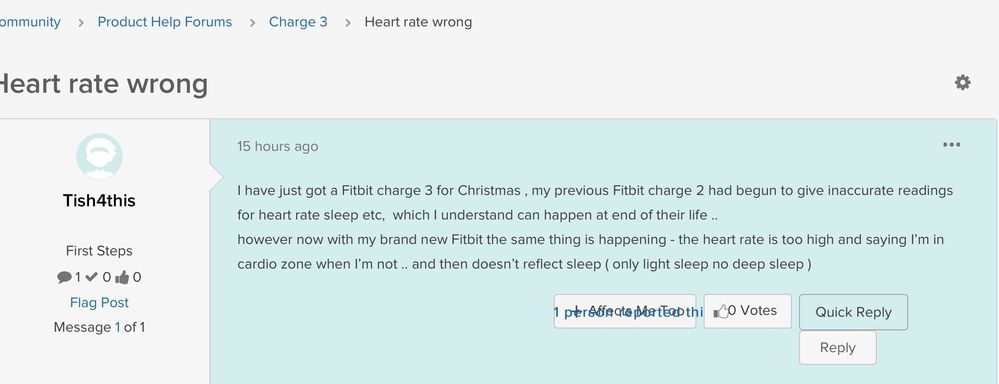
Task: Click the Flag Post link
Action: click(99, 302)
